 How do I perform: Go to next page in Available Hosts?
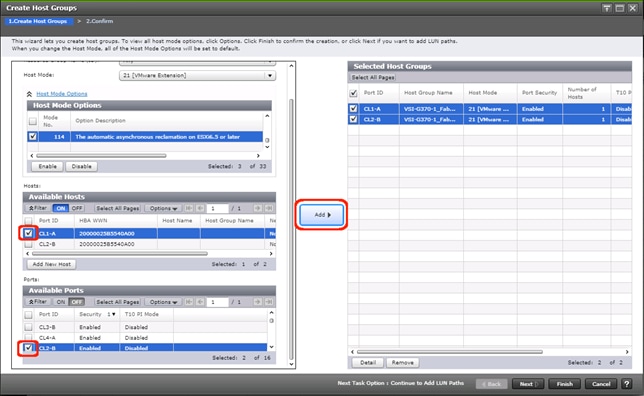[258, 208]
